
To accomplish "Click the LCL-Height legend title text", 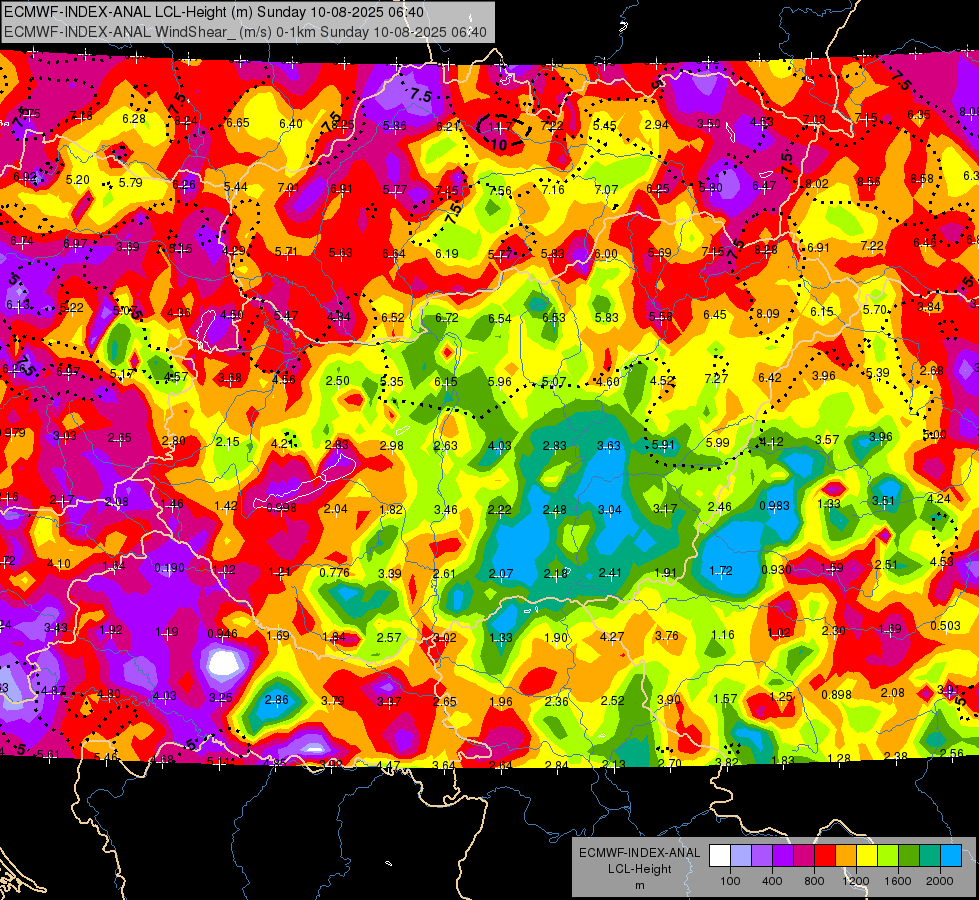I will pyautogui.click(x=639, y=869).
